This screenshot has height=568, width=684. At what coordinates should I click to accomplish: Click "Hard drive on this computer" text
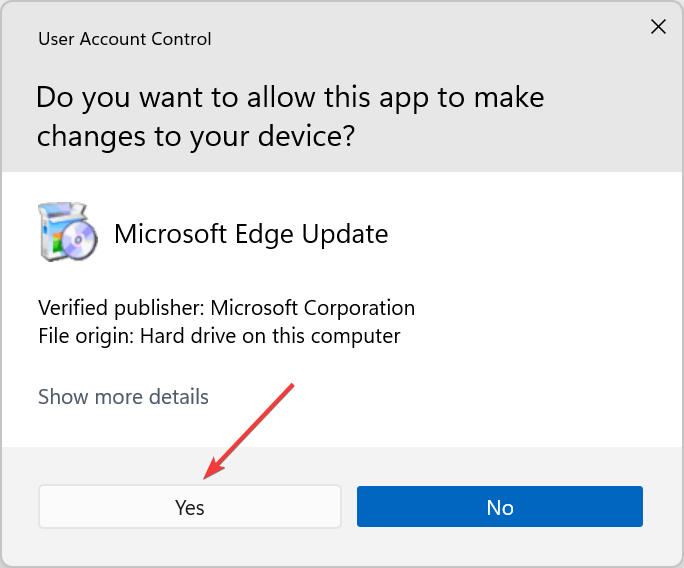point(270,336)
